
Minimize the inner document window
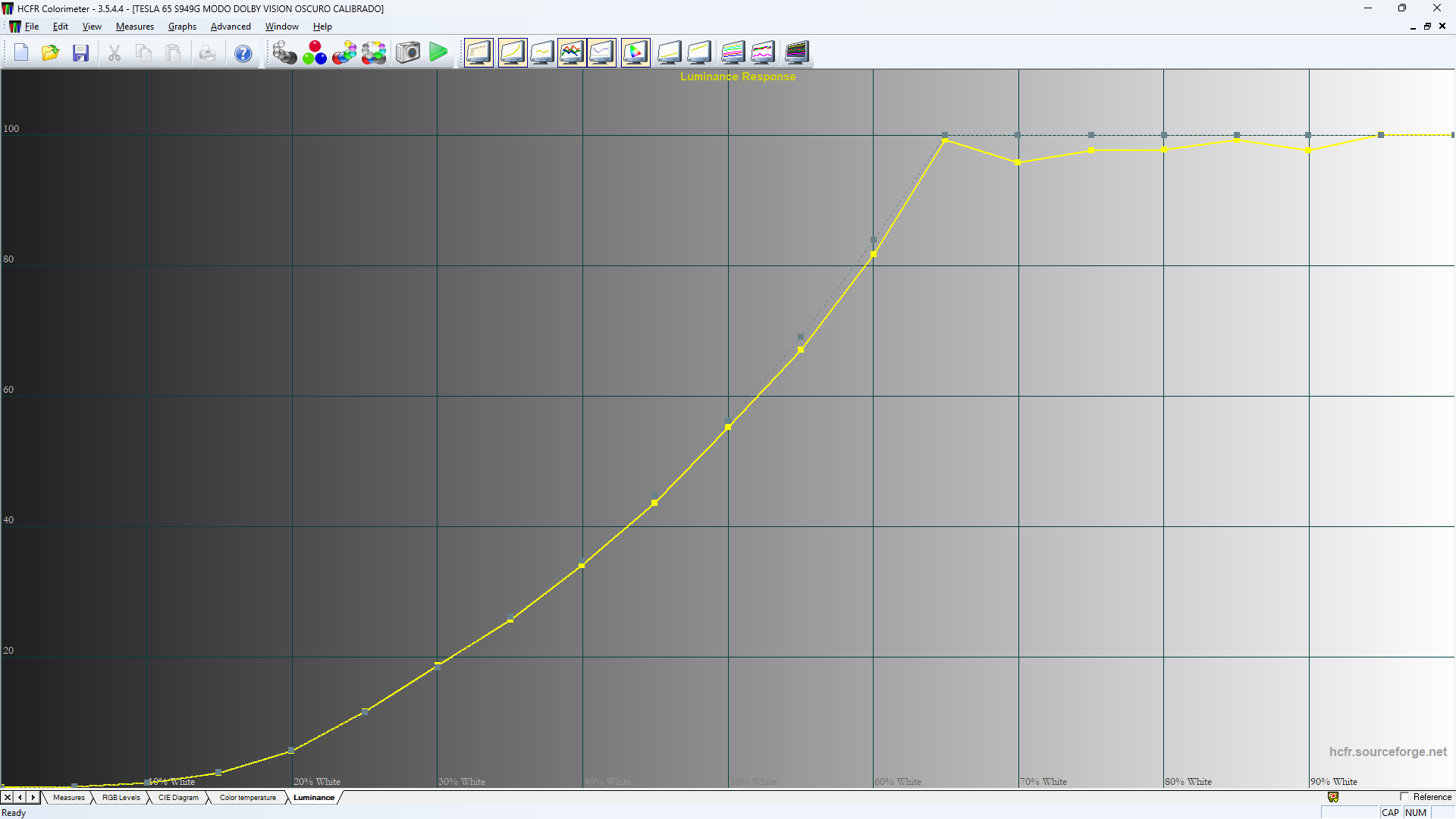coord(1413,27)
